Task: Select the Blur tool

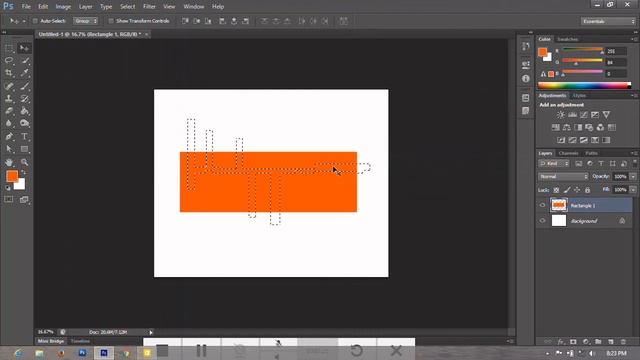Action: pos(9,123)
